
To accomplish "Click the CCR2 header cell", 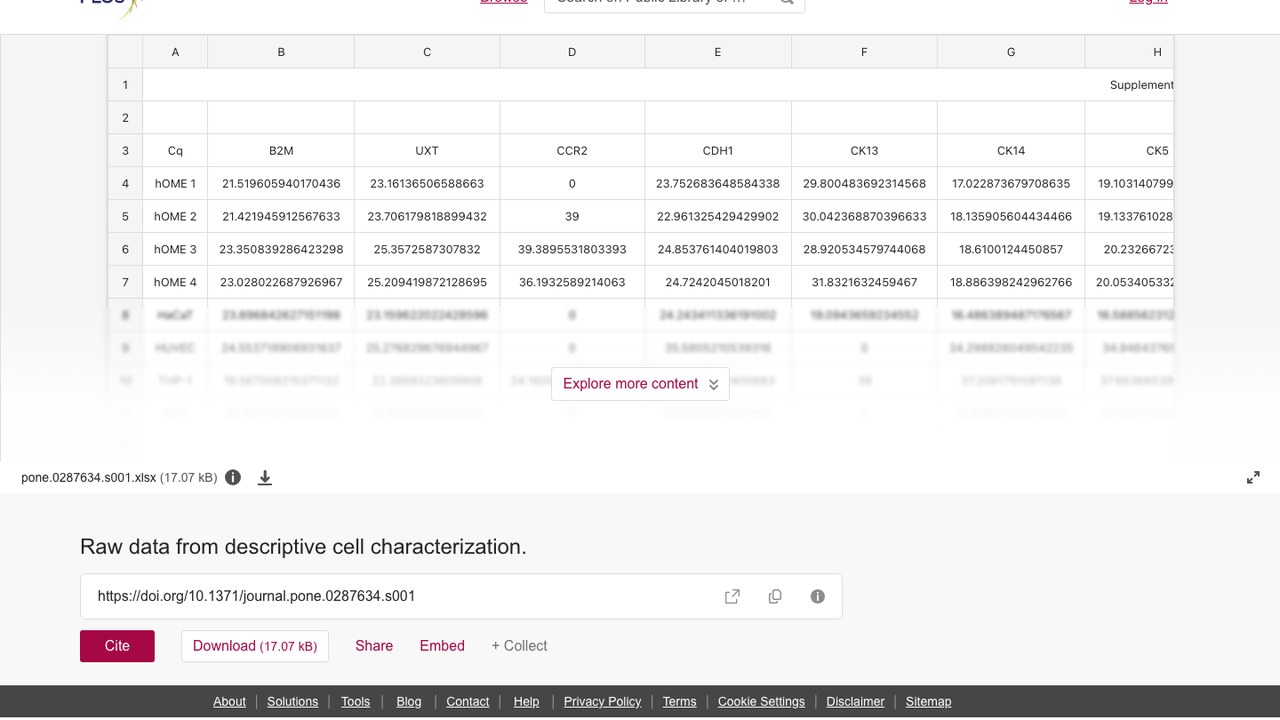I will click(x=572, y=151).
